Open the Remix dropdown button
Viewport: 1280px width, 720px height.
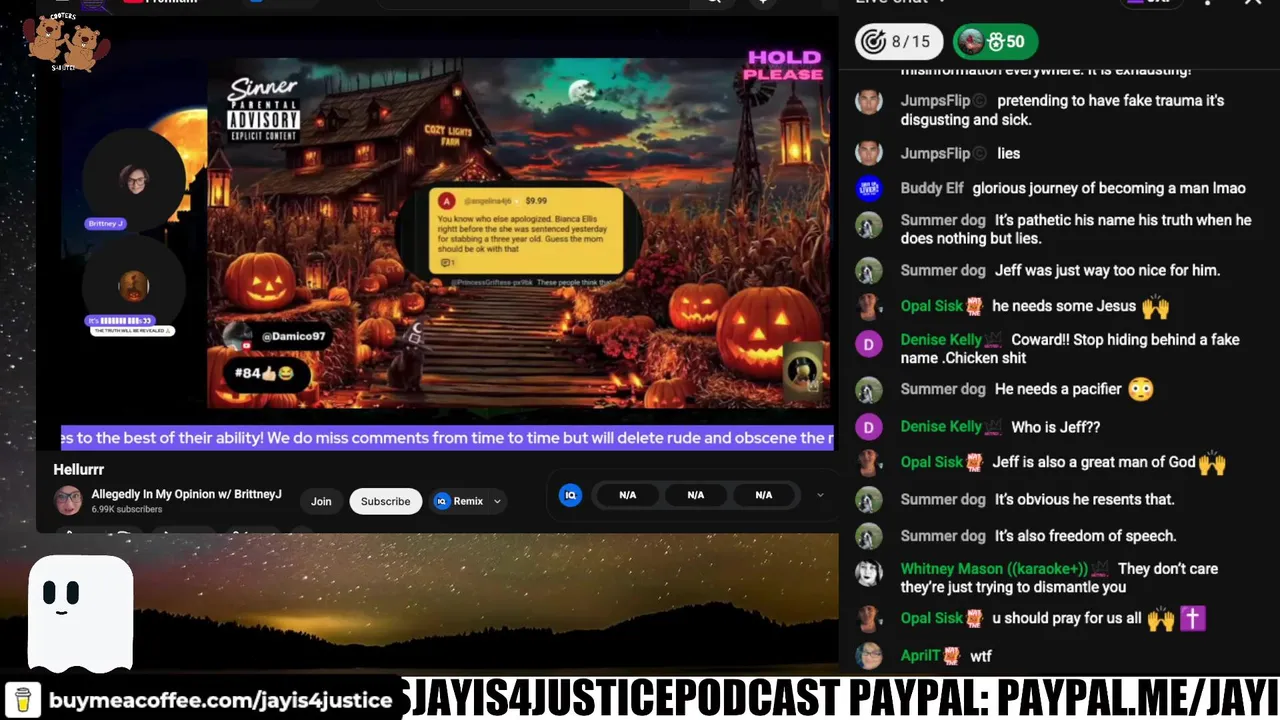[x=468, y=501]
